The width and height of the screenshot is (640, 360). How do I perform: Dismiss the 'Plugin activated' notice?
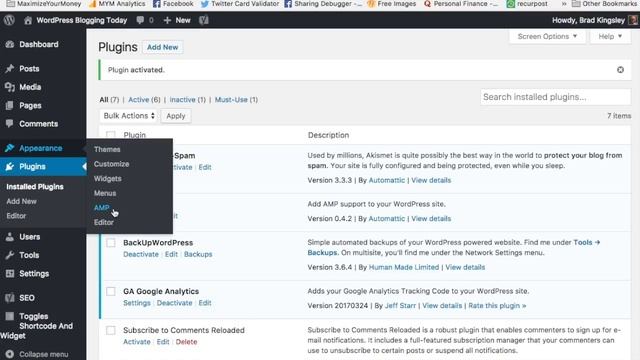coord(620,70)
